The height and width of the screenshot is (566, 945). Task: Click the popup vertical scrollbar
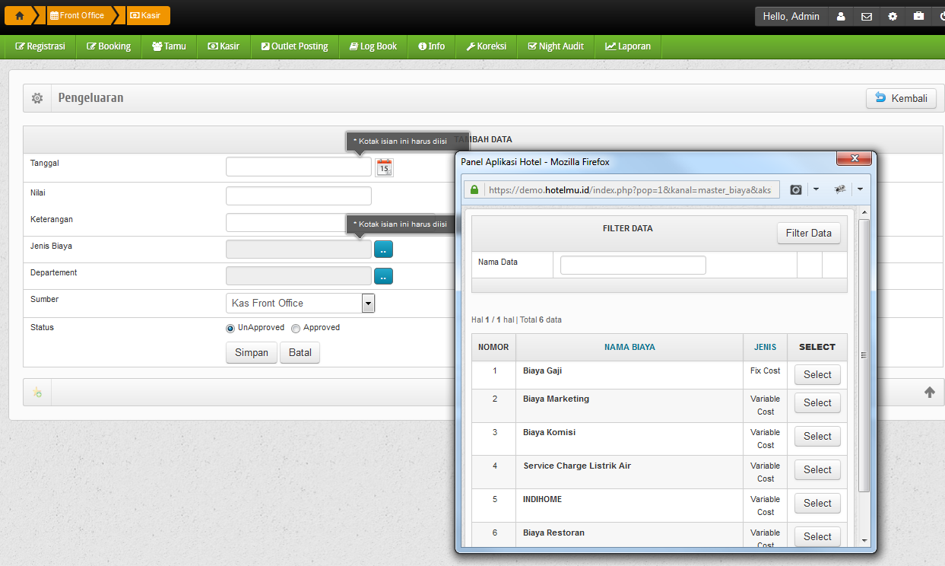(864, 355)
